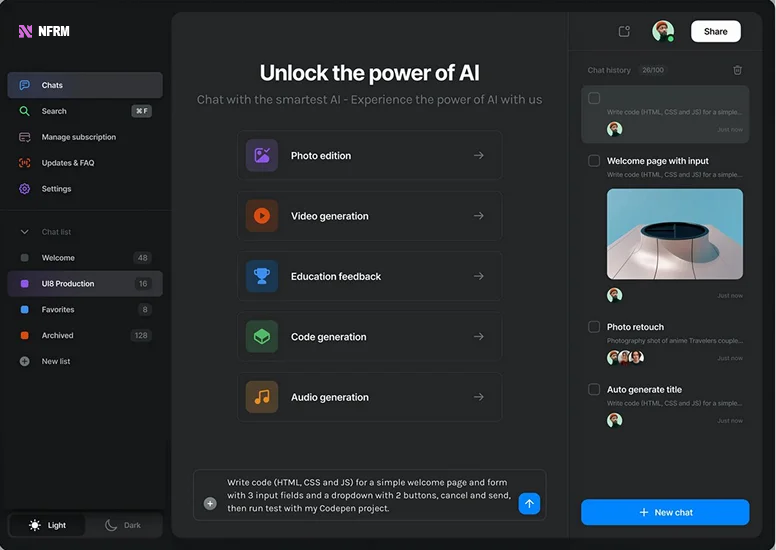The width and height of the screenshot is (776, 550).
Task: Click the arrow on Code generation row
Action: pos(479,337)
